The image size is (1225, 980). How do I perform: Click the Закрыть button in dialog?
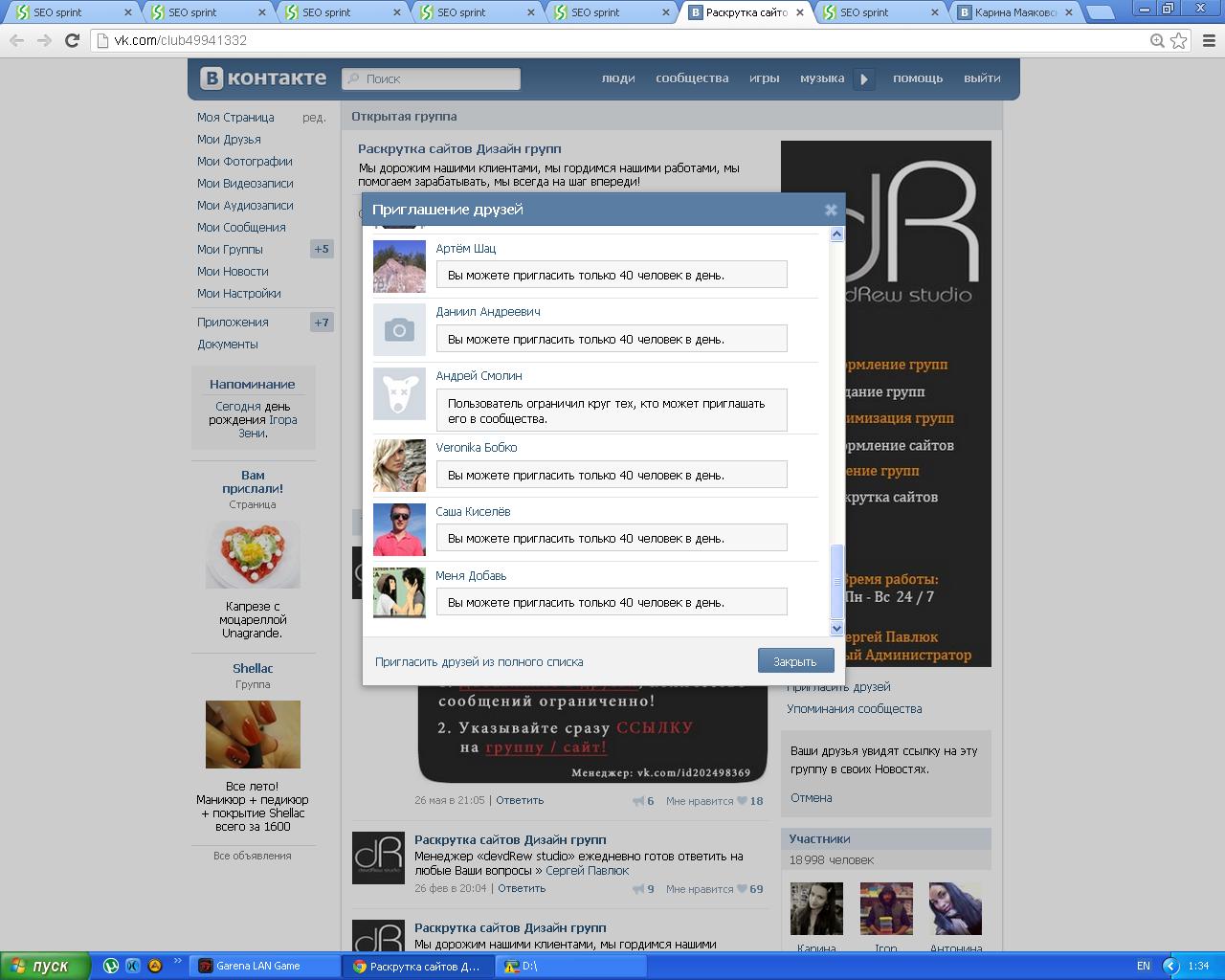coord(795,661)
